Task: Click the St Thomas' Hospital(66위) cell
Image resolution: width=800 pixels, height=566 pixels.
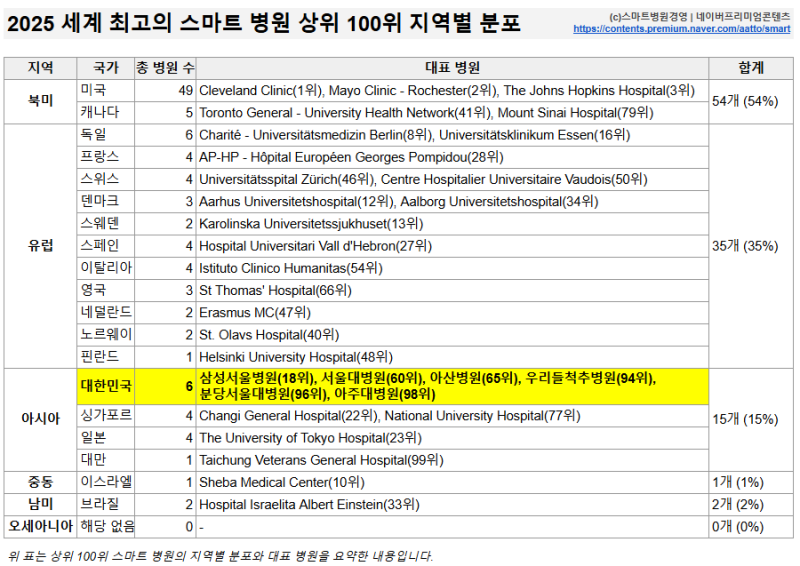Action: tap(452, 290)
